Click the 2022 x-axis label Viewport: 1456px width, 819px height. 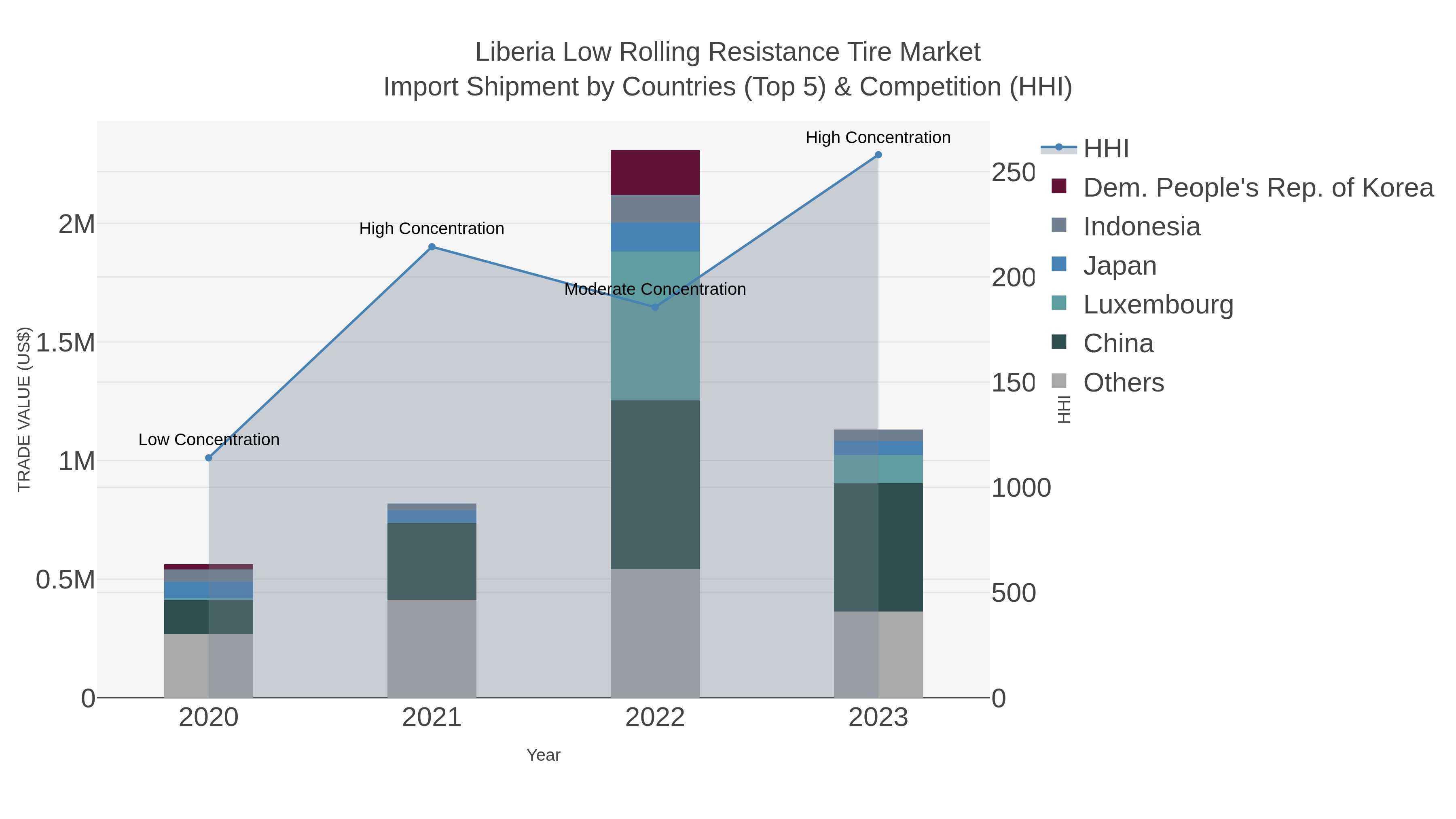coord(655,718)
